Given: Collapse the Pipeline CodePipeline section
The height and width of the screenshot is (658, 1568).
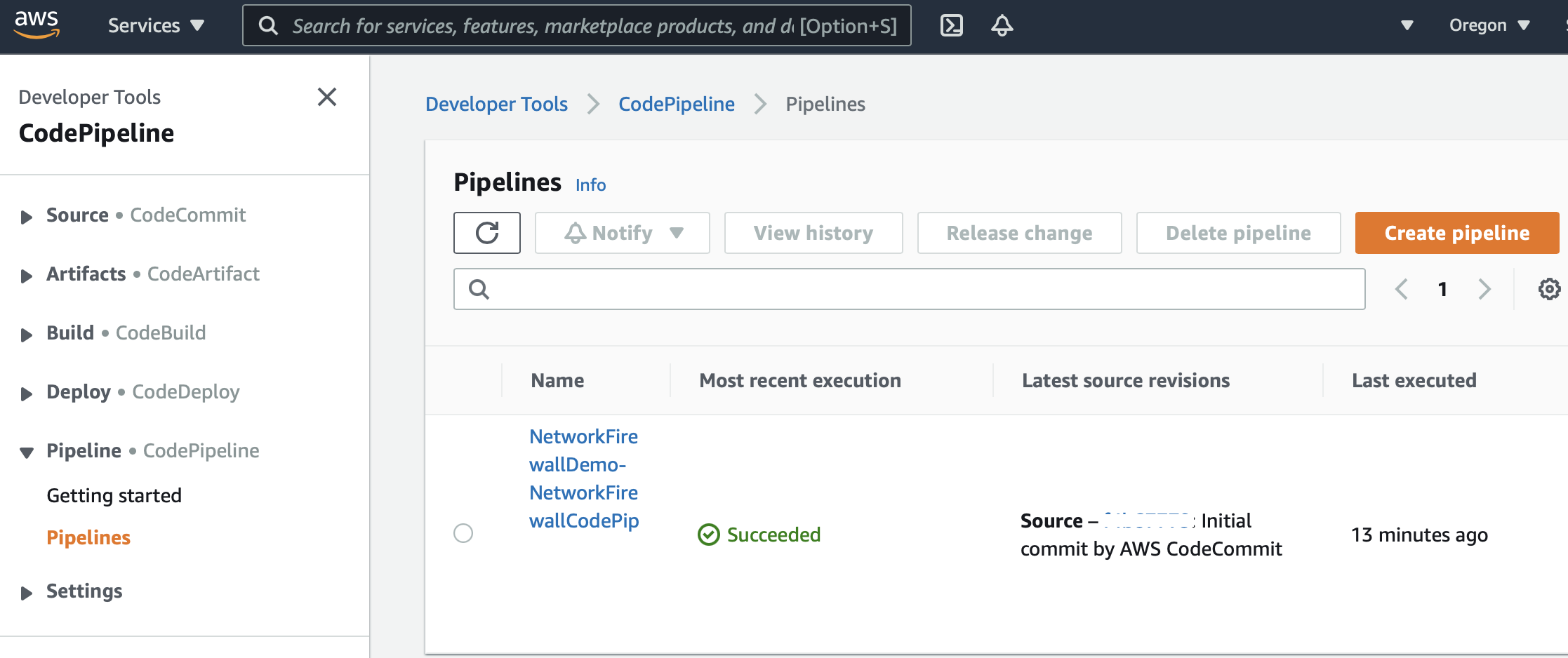Looking at the screenshot, I should [27, 452].
